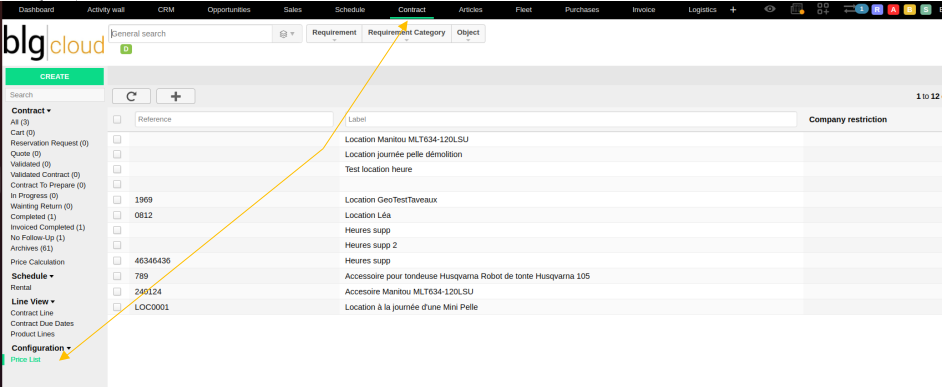Open Contract Due Dates link
The height and width of the screenshot is (387, 945).
(42, 324)
